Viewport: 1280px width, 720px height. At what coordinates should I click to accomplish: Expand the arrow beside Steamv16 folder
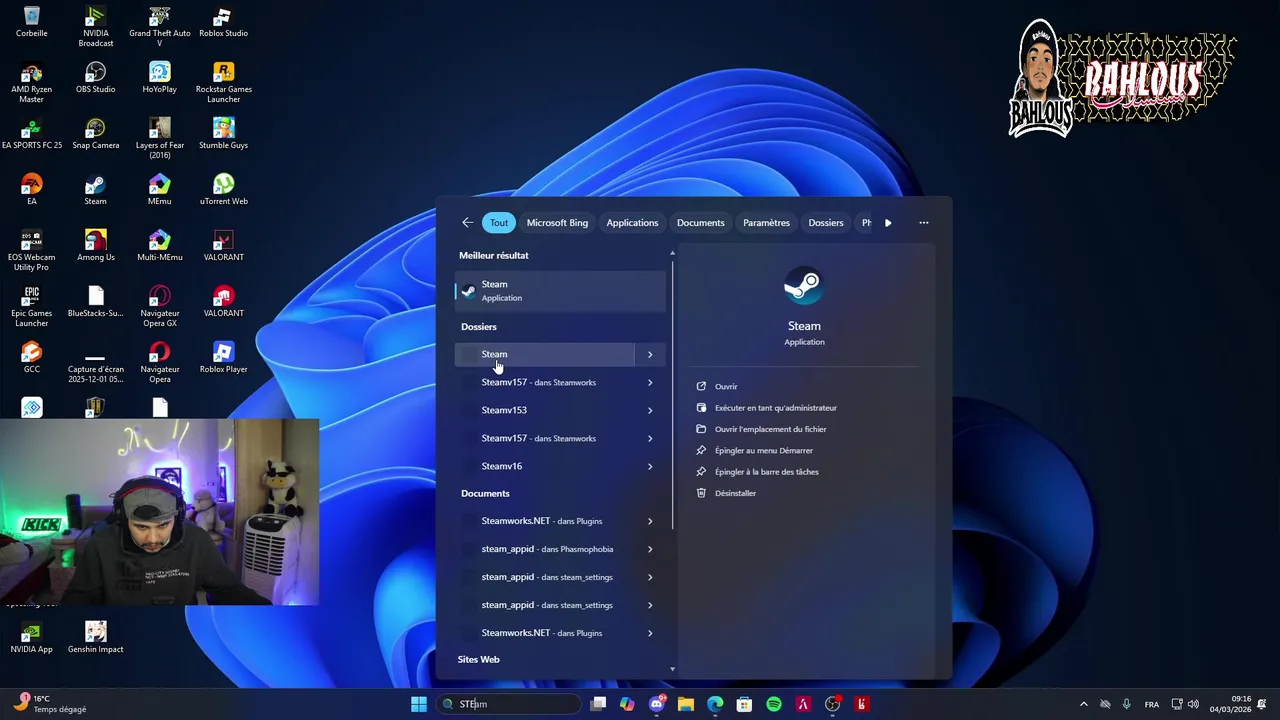pos(650,466)
